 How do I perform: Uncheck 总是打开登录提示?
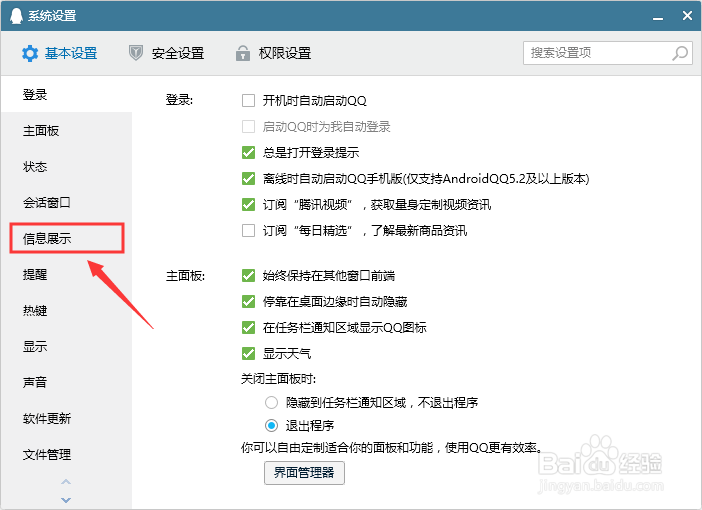coord(248,152)
